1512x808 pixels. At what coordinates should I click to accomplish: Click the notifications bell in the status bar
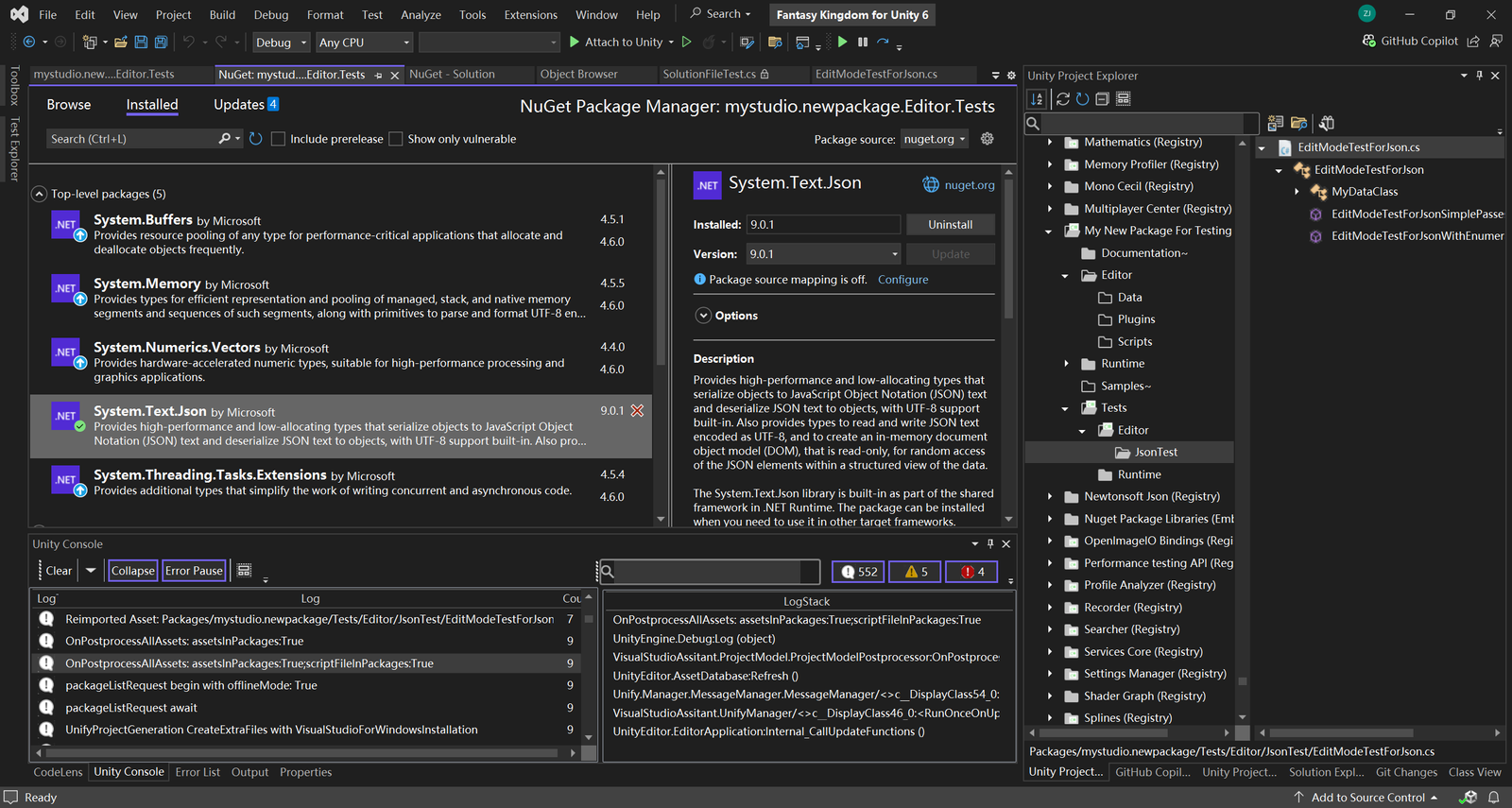[x=1494, y=798]
